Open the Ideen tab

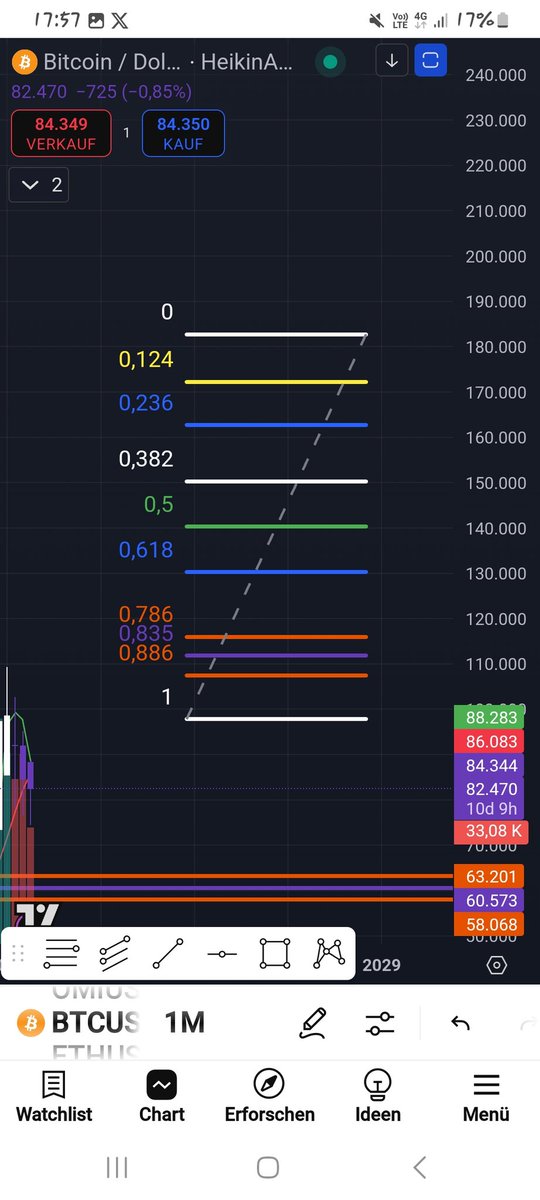[378, 1097]
